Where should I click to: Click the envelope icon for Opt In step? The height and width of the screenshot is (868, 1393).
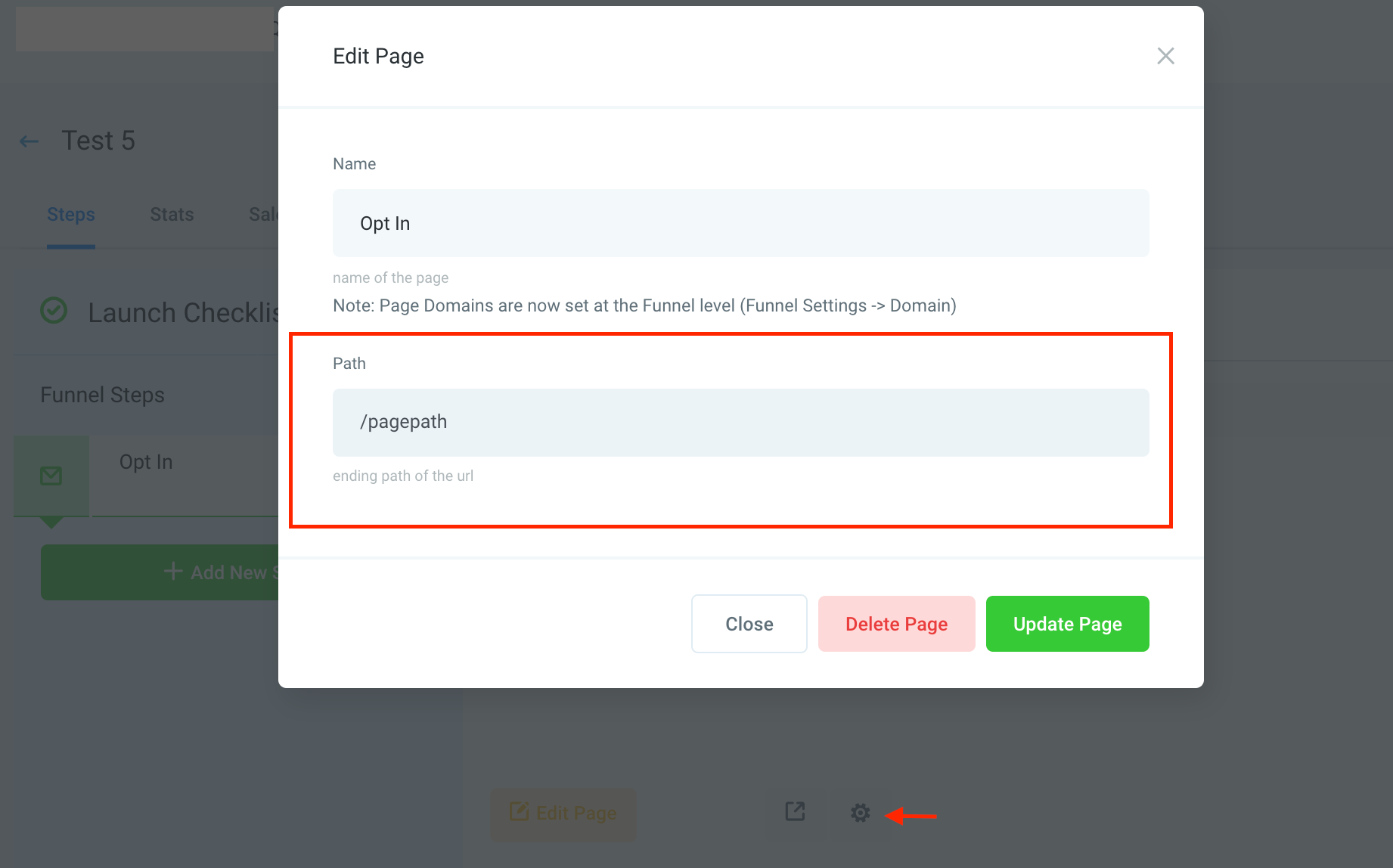coord(51,476)
